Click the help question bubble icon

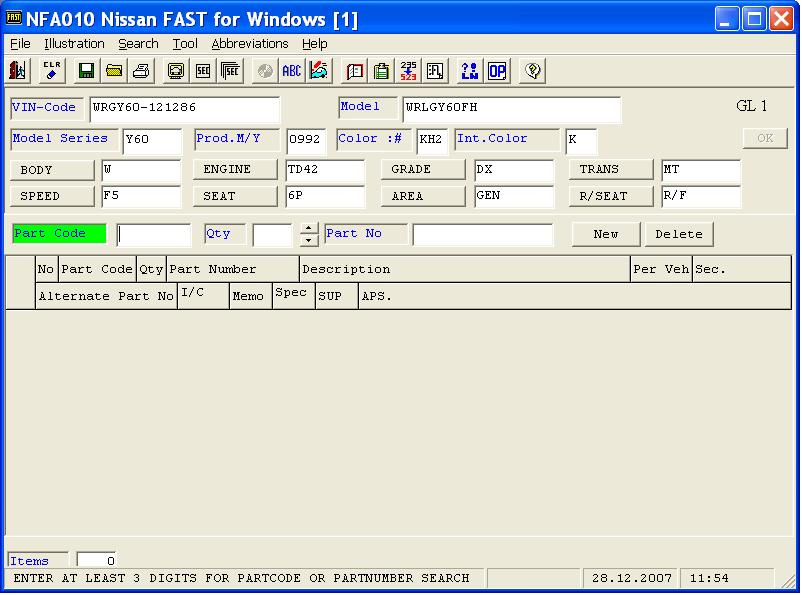[532, 71]
